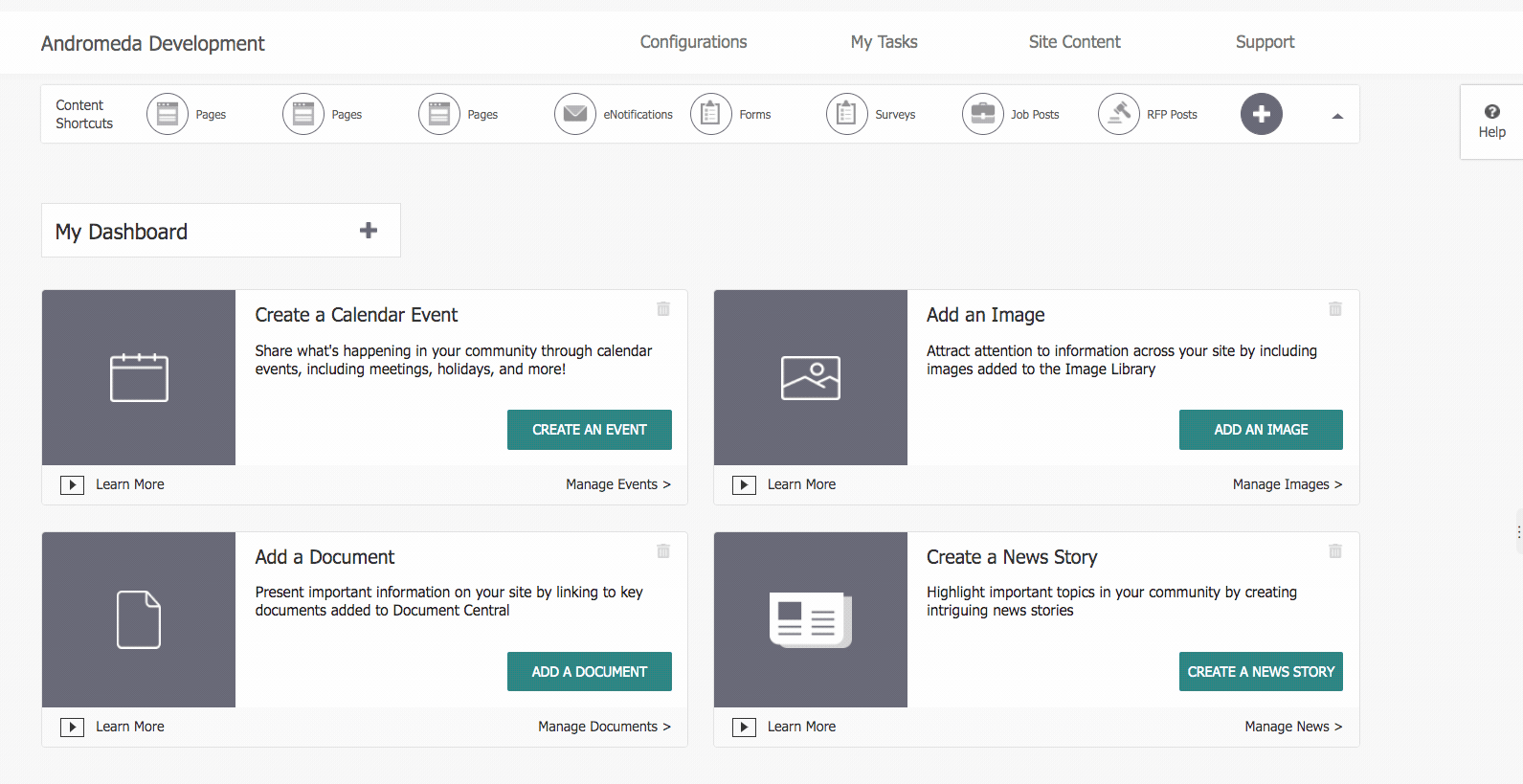Click the Job Posts briefcase icon
The width and height of the screenshot is (1523, 784).
coord(982,114)
